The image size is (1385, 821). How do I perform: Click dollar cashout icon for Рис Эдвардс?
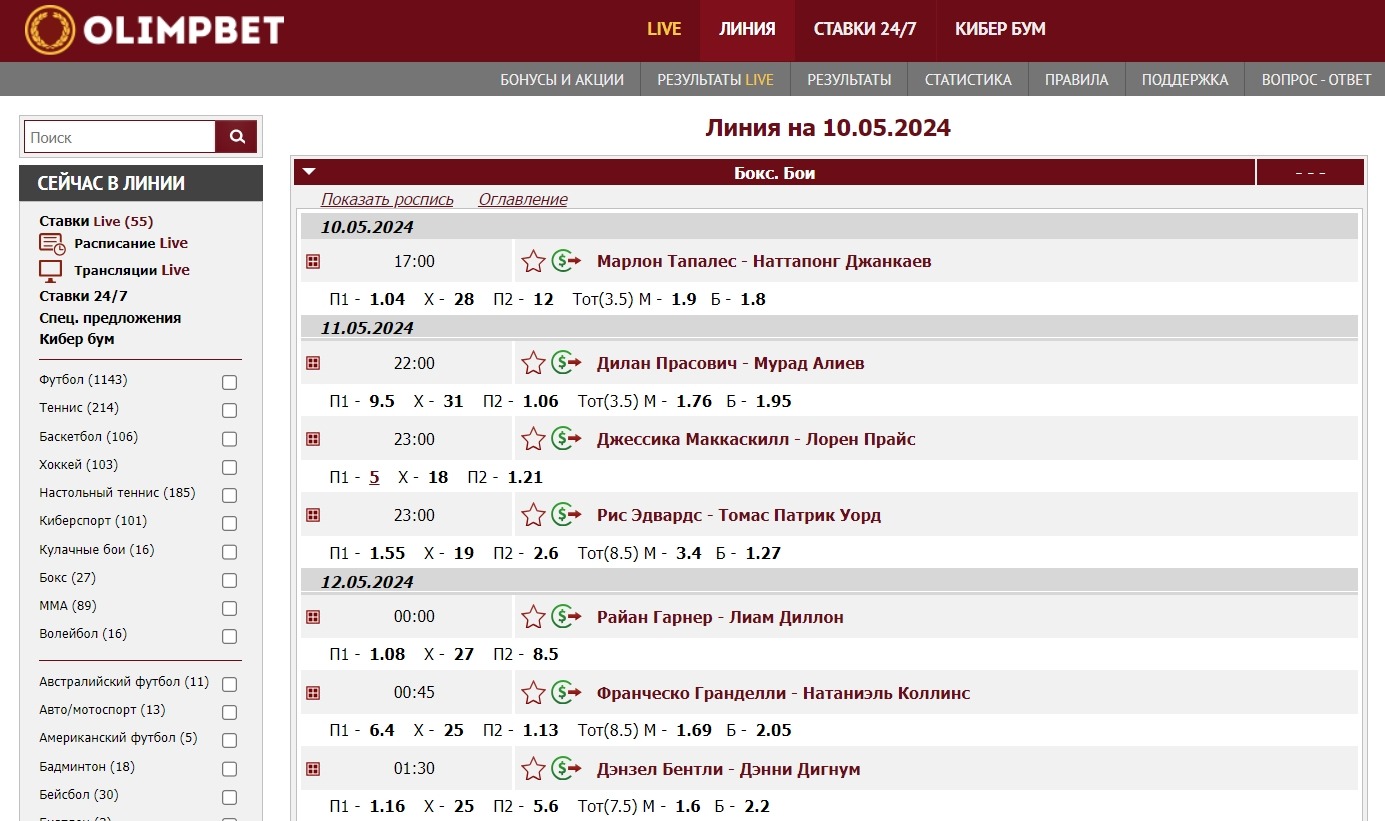[x=566, y=515]
